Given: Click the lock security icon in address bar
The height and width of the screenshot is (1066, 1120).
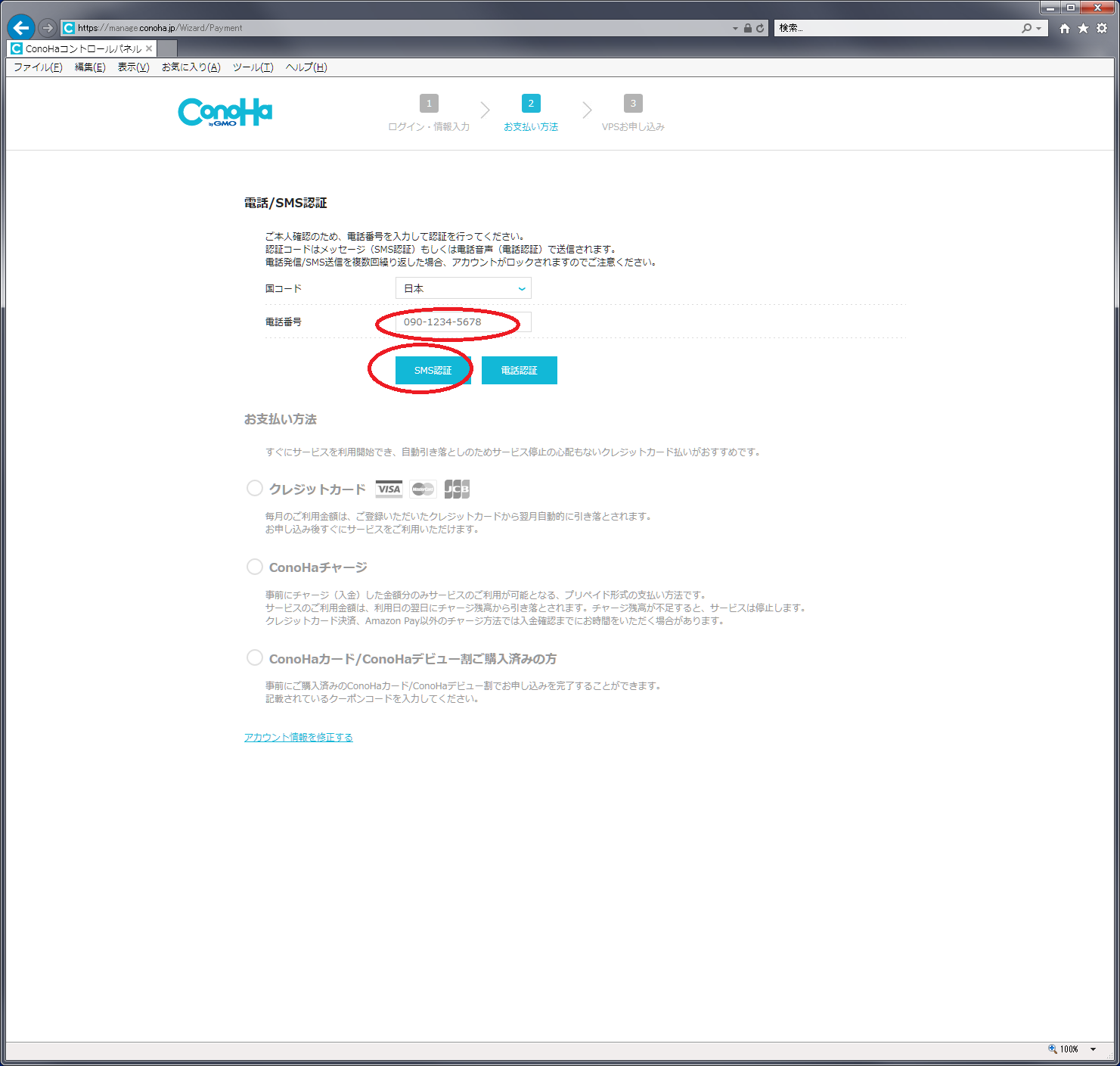Looking at the screenshot, I should 747,28.
